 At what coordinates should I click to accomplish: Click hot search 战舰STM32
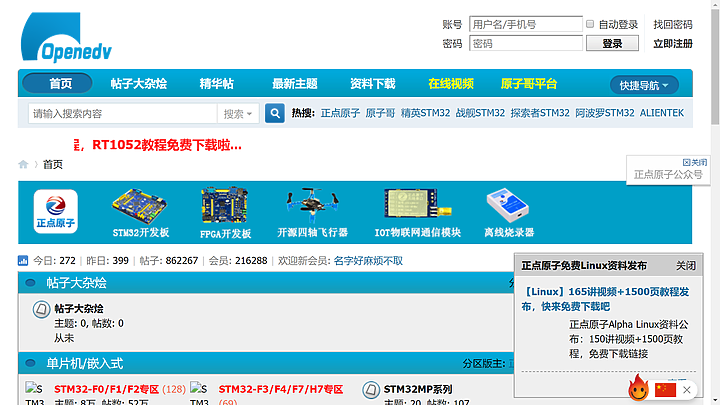tap(480, 113)
